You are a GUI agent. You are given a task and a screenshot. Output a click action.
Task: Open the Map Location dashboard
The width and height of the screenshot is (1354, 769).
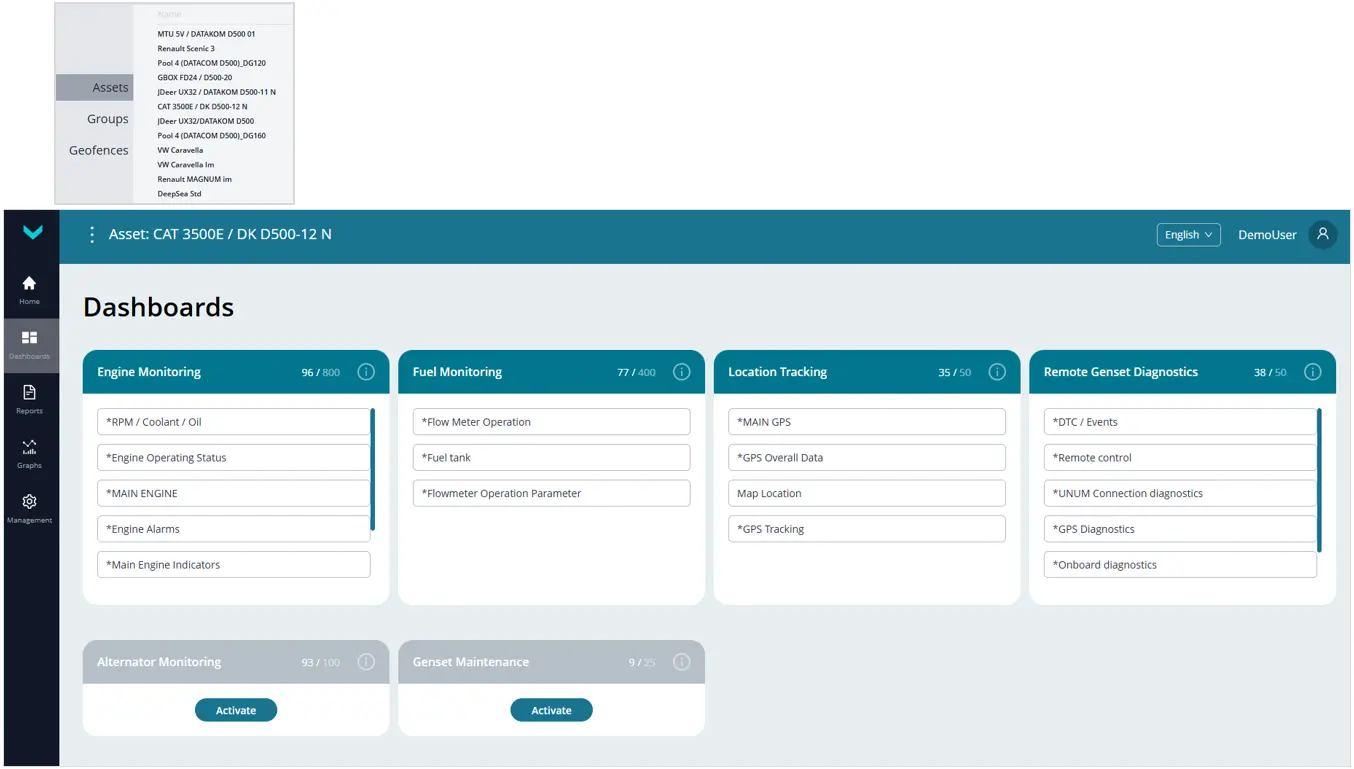coord(866,493)
